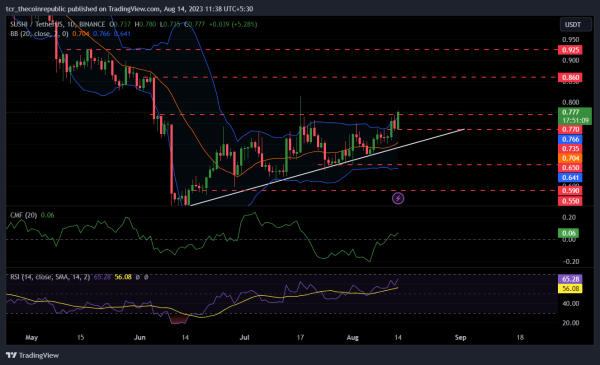600x365 pixels.
Task: Click the Aug date on time axis
Action: click(352, 337)
